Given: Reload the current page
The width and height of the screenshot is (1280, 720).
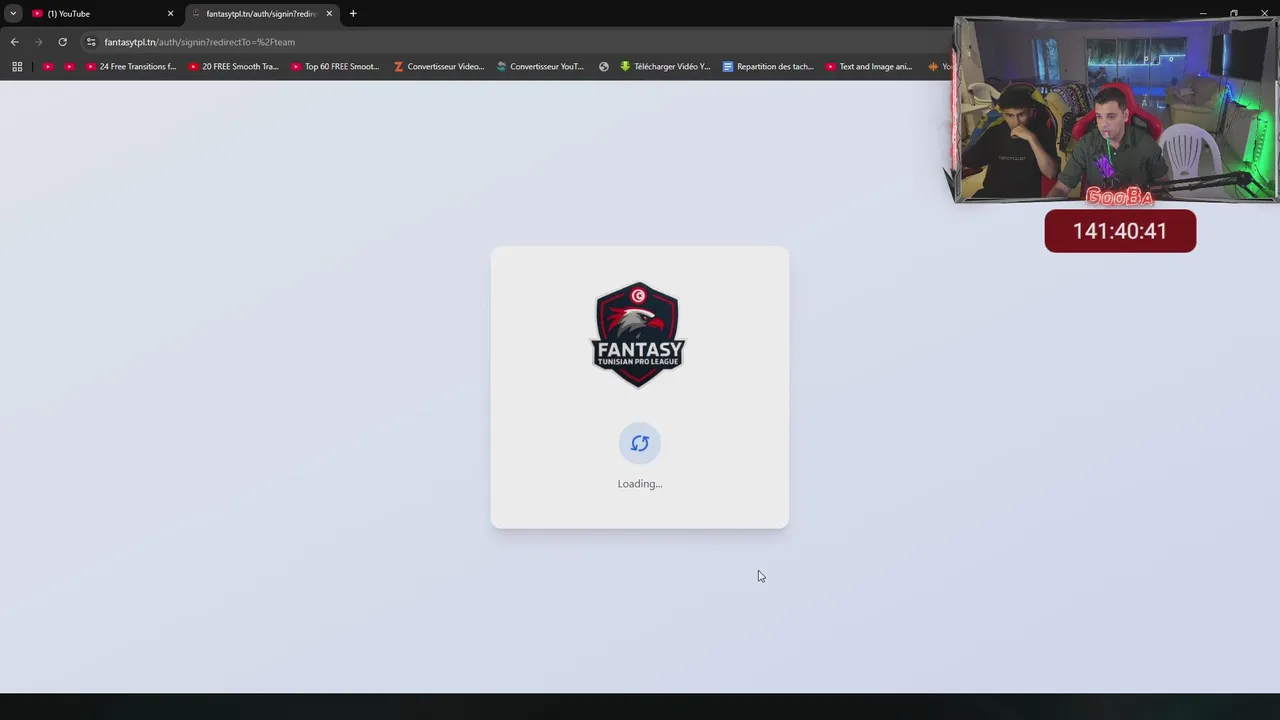Looking at the screenshot, I should click(62, 42).
